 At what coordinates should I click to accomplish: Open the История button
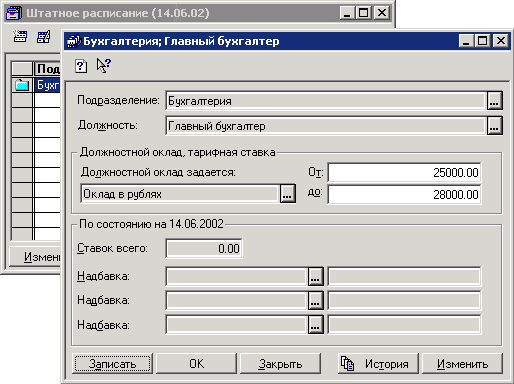(x=378, y=364)
